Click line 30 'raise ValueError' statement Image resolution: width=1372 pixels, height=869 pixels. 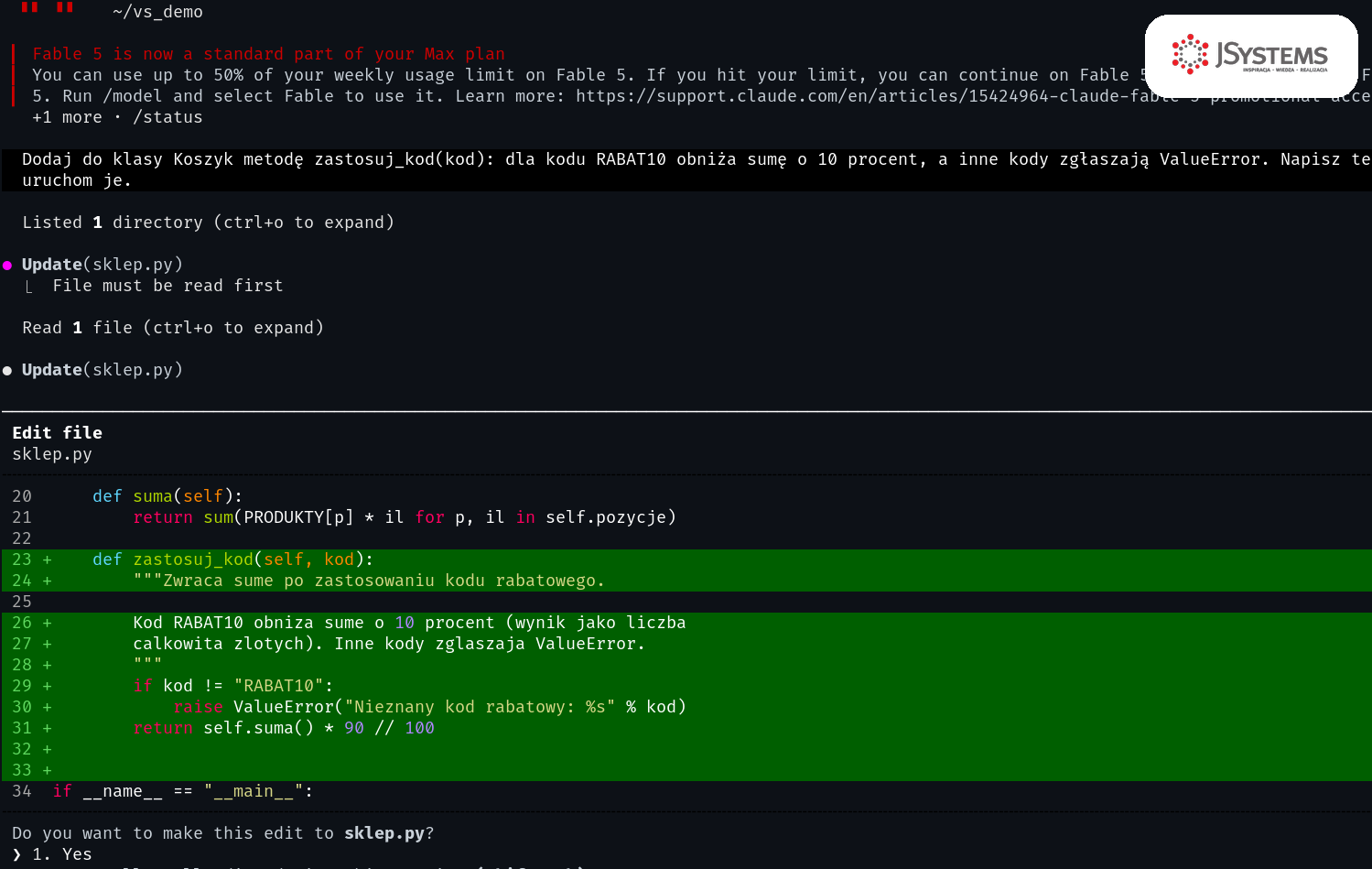pos(430,707)
